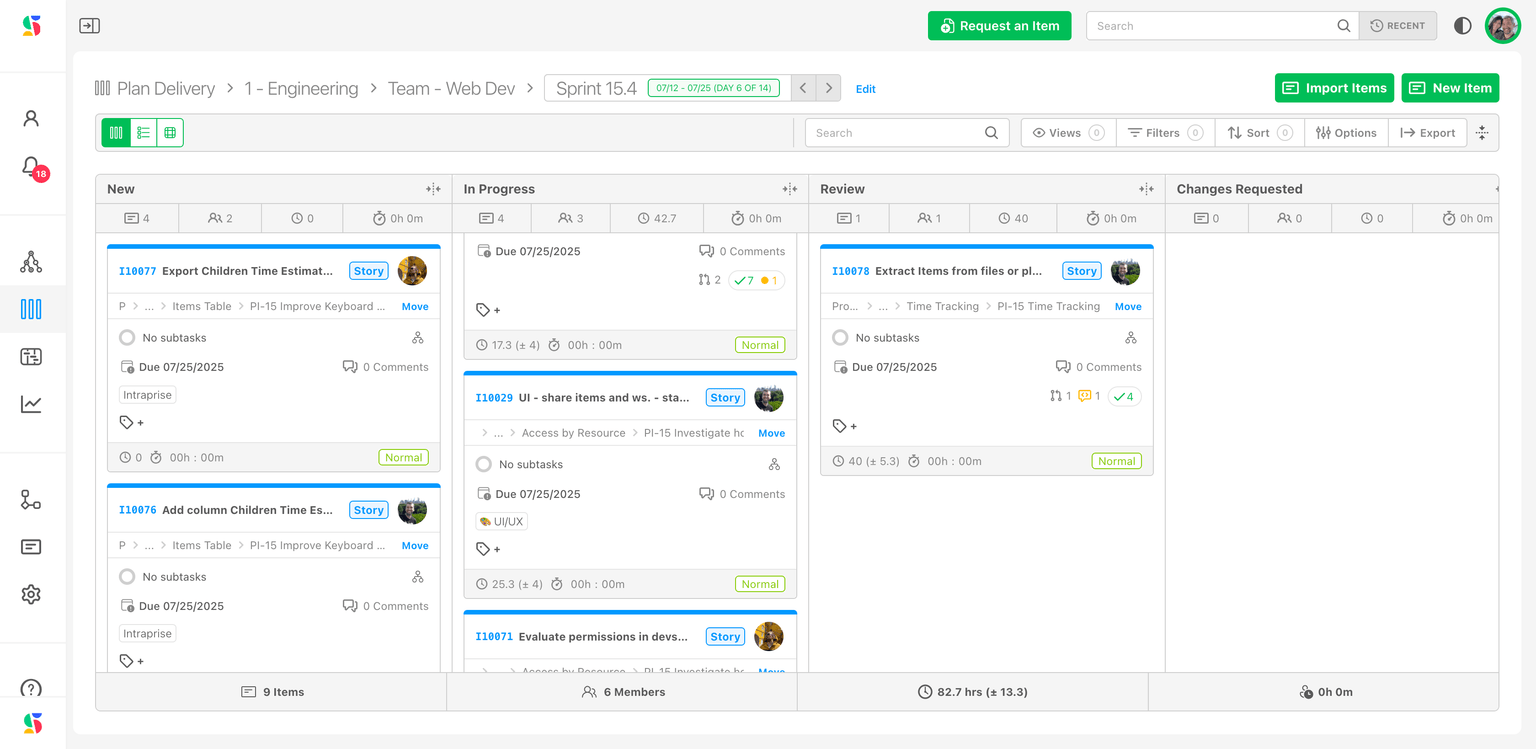Viewport: 1536px width, 749px height.
Task: Switch to list view tab
Action: click(143, 133)
